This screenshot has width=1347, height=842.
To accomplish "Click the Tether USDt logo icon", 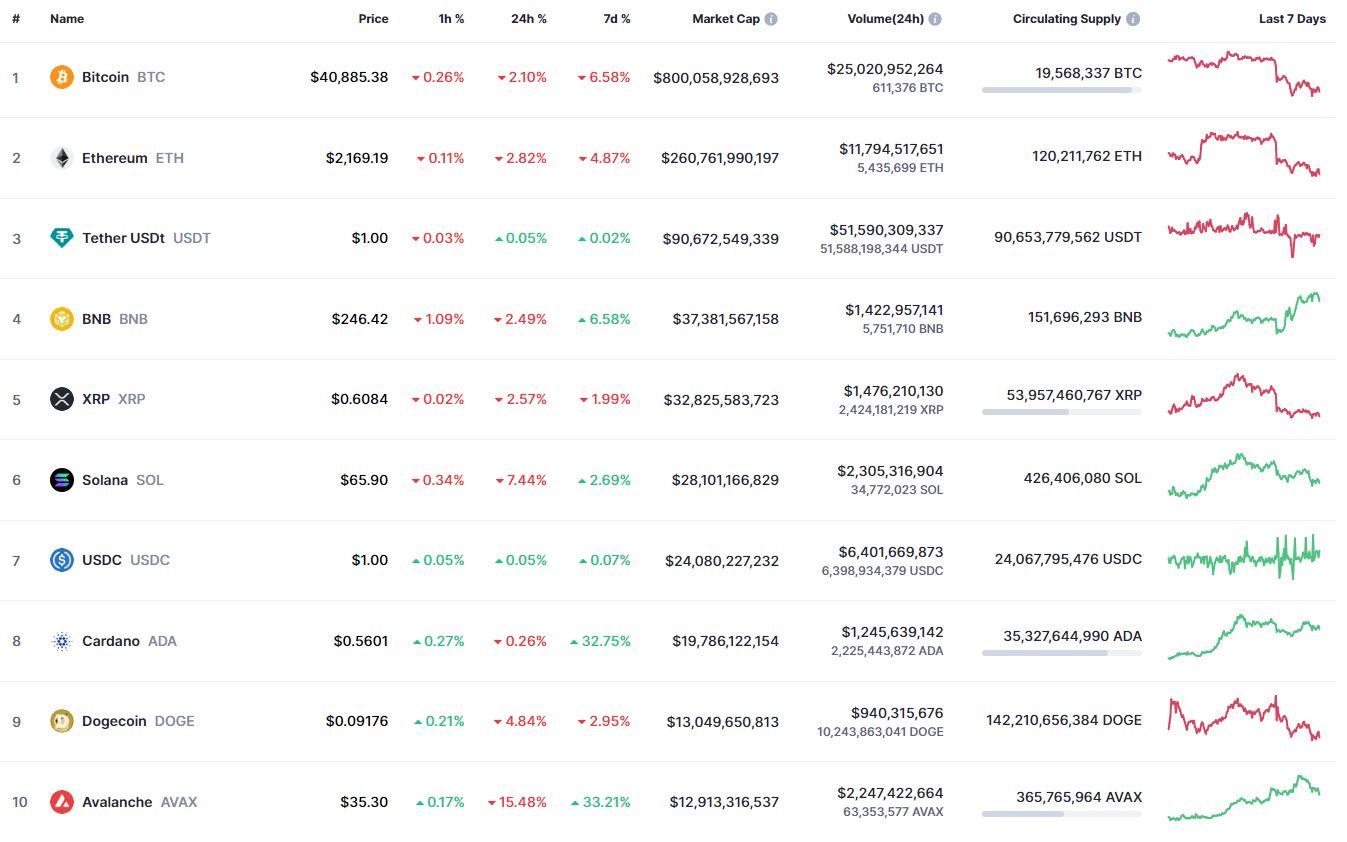I will pyautogui.click(x=62, y=238).
